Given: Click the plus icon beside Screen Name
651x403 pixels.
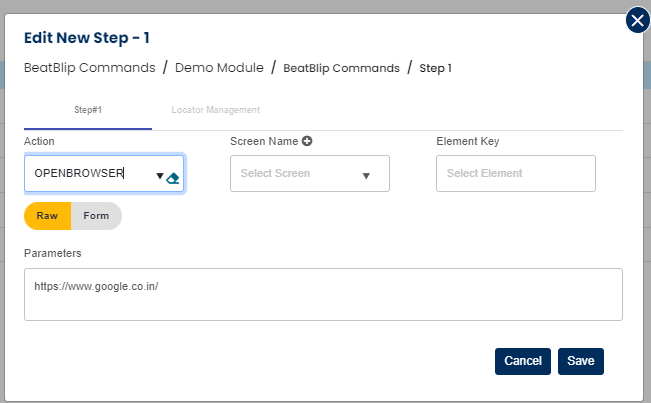Looking at the screenshot, I should pos(307,142).
